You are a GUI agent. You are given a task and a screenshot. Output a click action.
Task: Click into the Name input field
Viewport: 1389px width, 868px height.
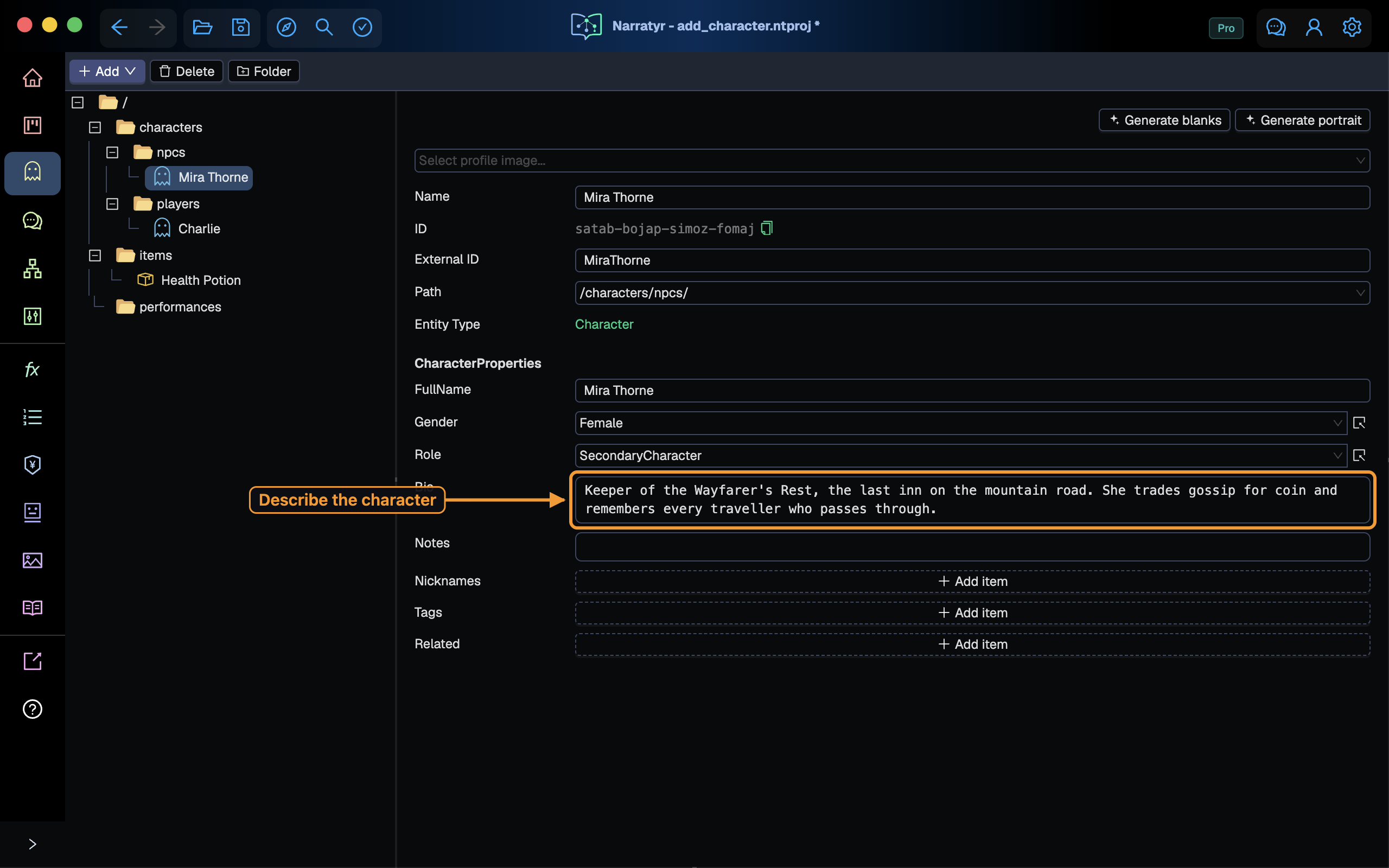[972, 197]
